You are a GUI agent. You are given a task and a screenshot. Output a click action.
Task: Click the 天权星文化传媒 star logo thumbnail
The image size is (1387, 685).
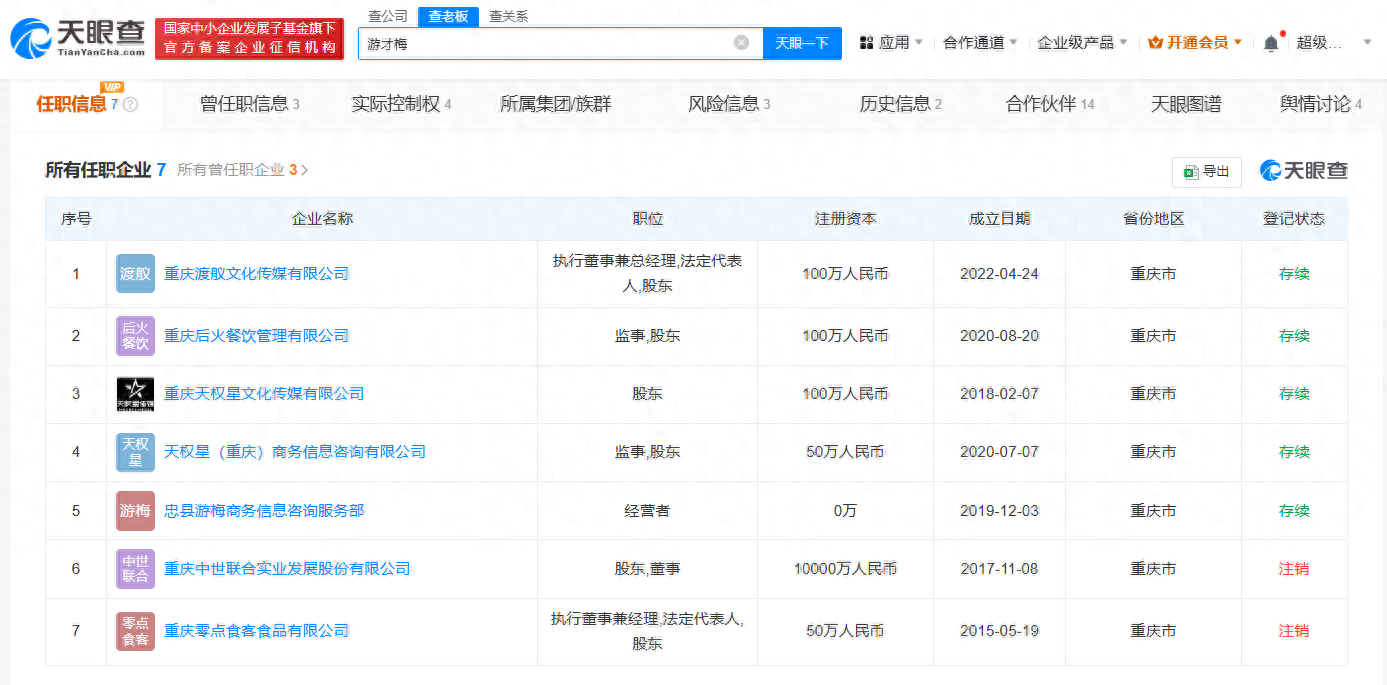click(x=135, y=394)
